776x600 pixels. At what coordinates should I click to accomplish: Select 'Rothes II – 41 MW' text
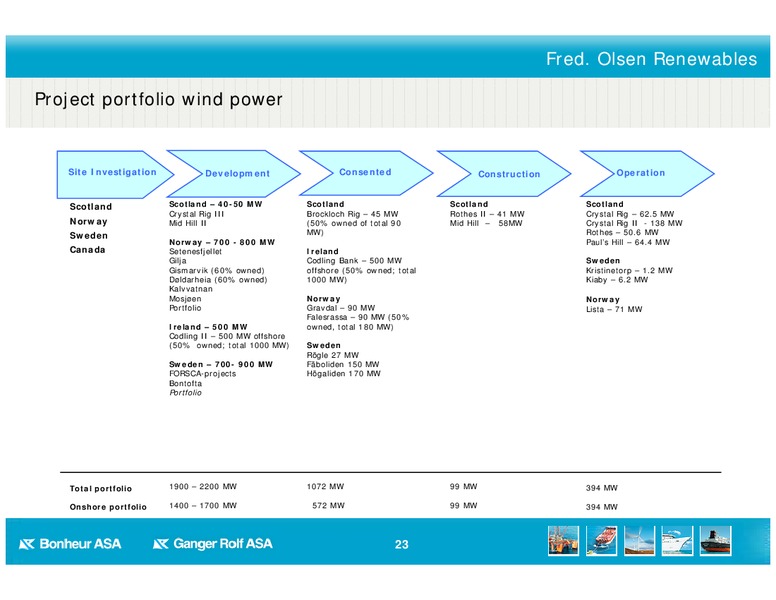(x=486, y=214)
